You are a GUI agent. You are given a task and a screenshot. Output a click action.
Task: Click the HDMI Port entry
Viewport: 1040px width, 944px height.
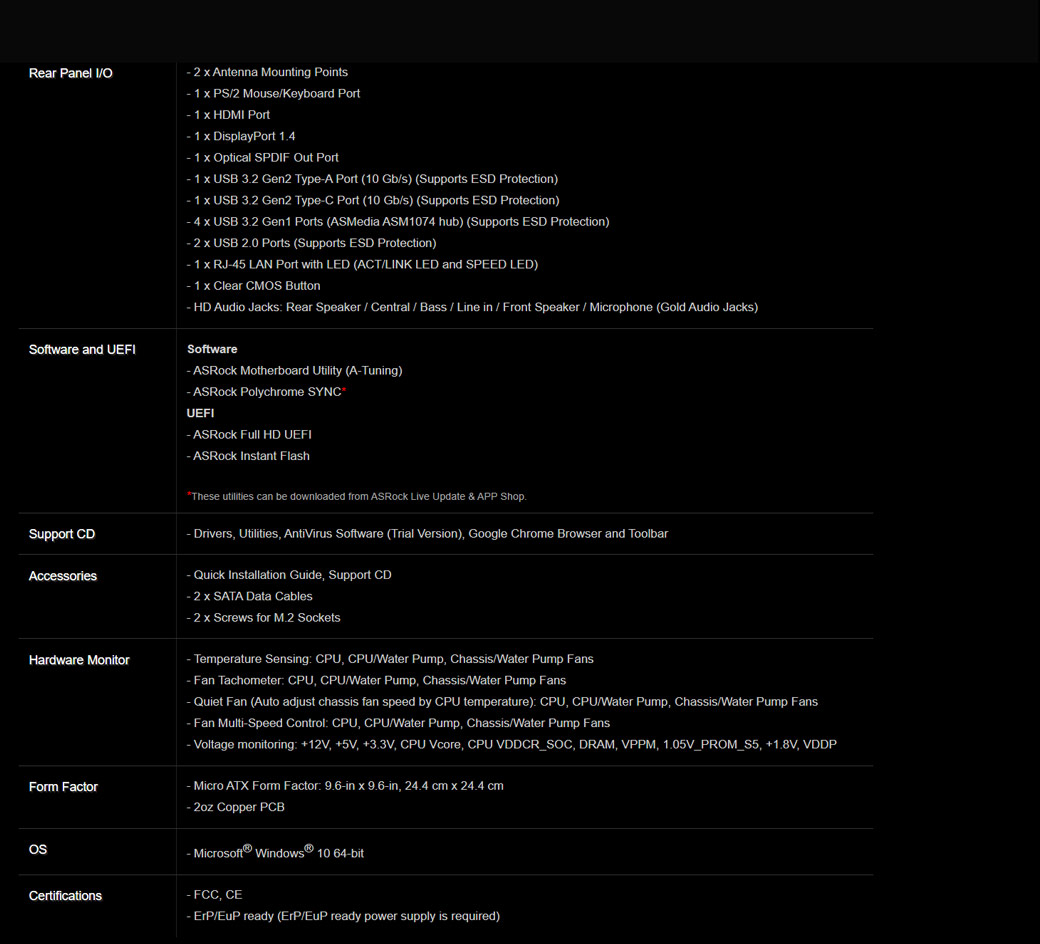click(x=229, y=115)
